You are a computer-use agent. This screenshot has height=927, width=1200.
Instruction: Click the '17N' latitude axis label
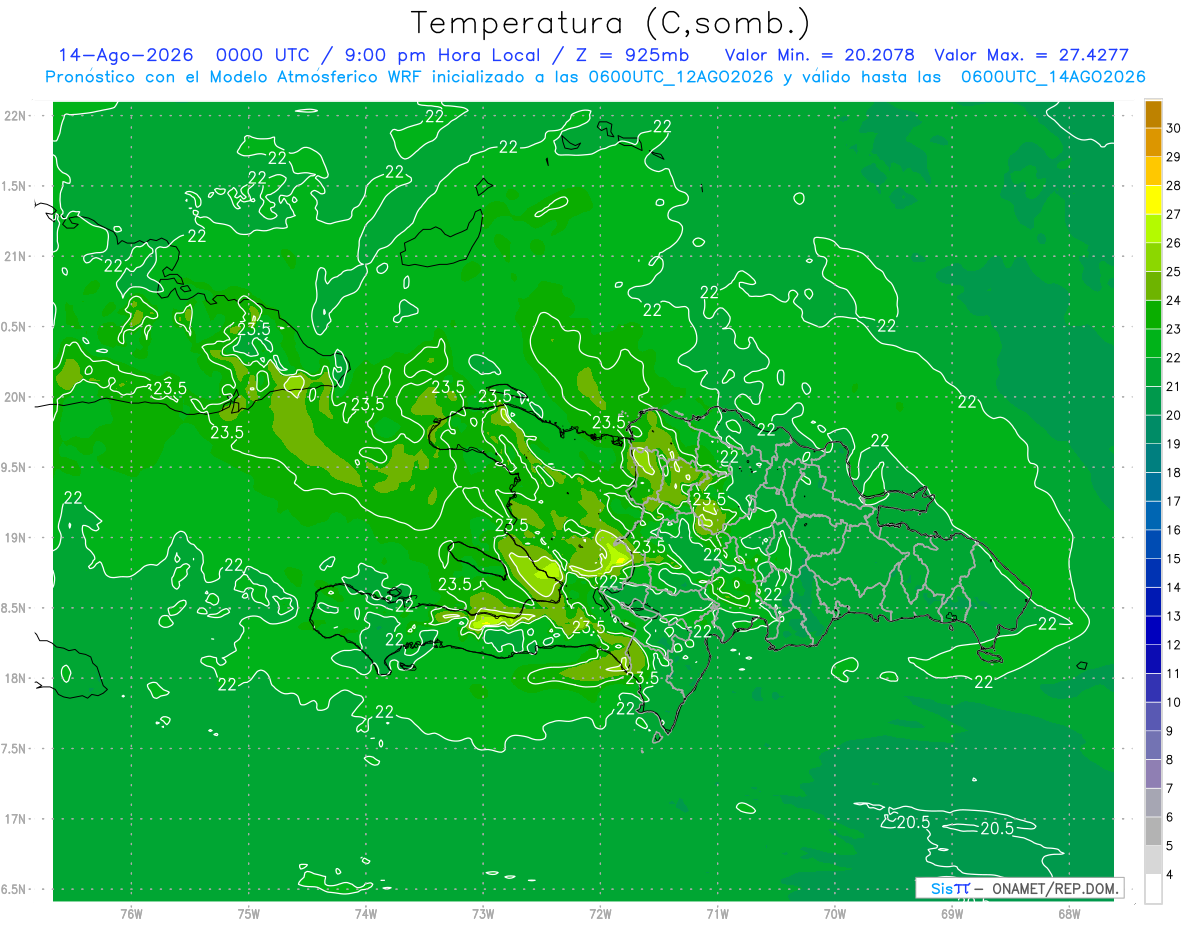(x=16, y=820)
